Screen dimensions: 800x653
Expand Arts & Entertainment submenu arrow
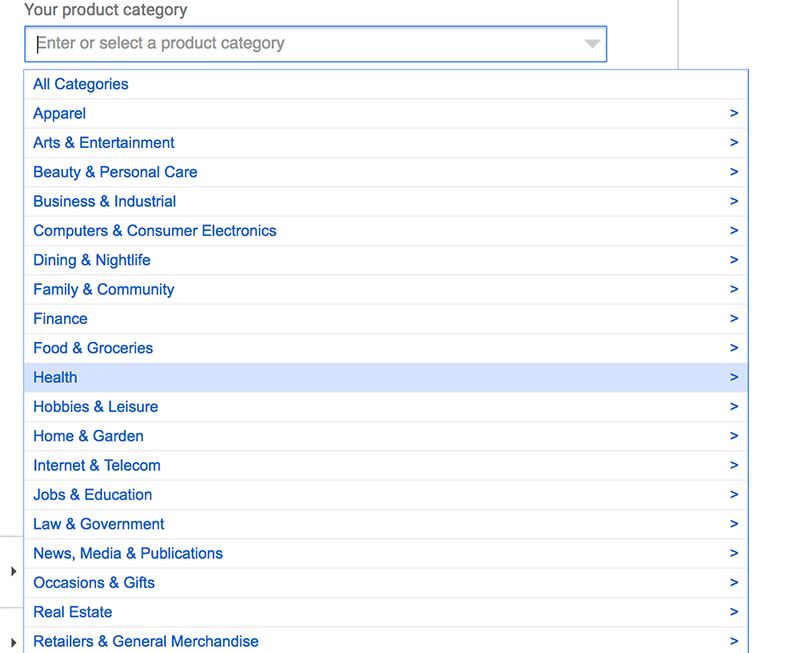click(734, 143)
